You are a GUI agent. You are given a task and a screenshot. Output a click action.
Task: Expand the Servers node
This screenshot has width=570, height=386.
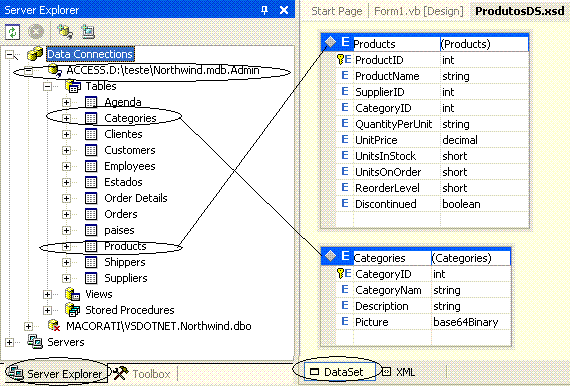pos(10,342)
